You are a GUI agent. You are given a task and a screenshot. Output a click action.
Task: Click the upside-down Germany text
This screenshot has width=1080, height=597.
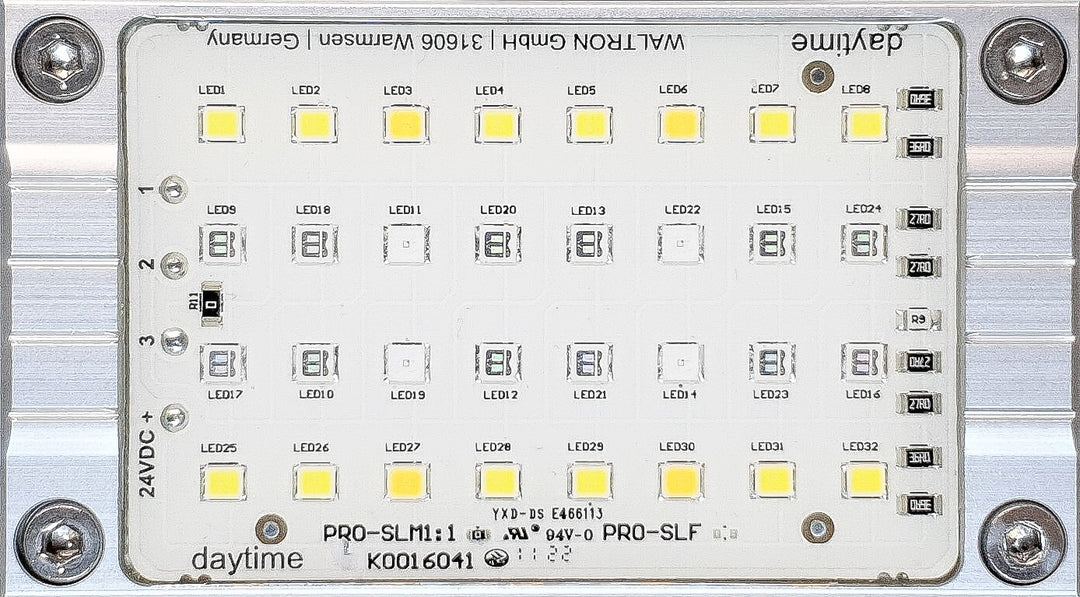[252, 41]
